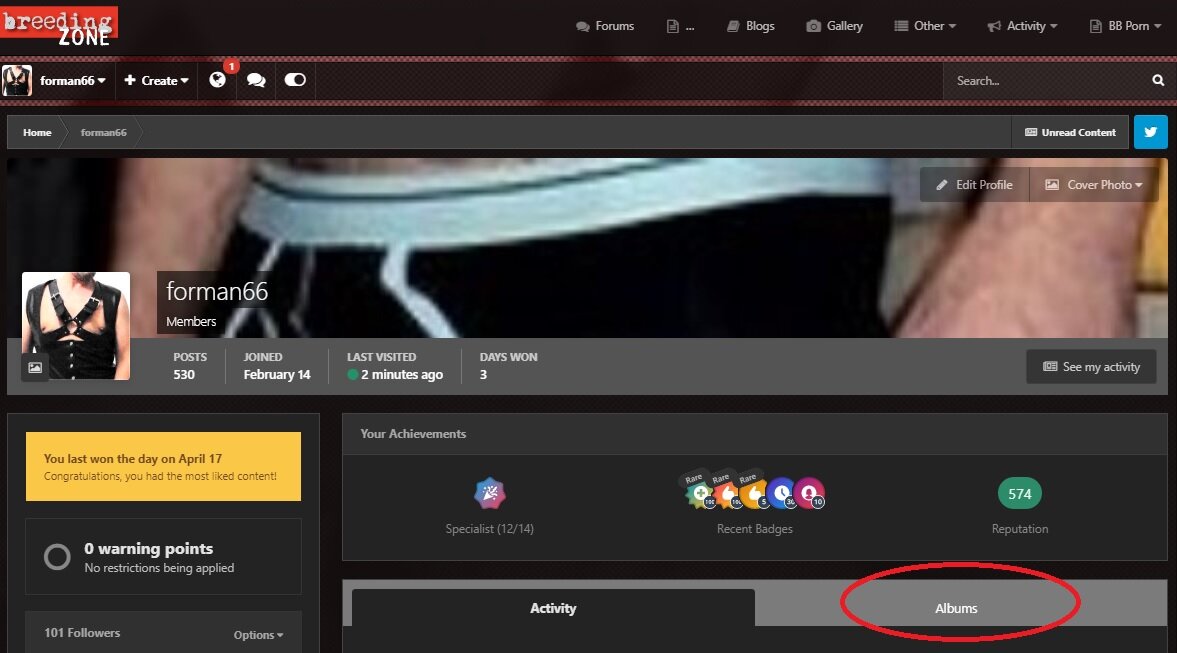Open notifications globe icon

[218, 80]
